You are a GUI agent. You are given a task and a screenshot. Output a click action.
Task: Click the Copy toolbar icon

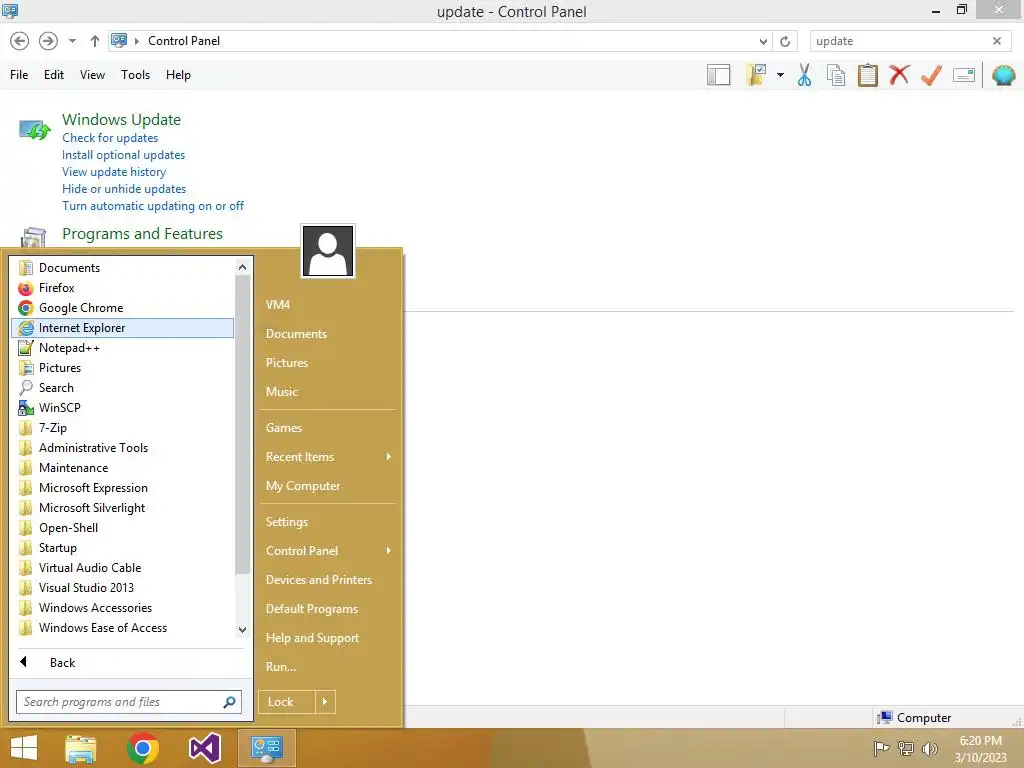pos(836,75)
